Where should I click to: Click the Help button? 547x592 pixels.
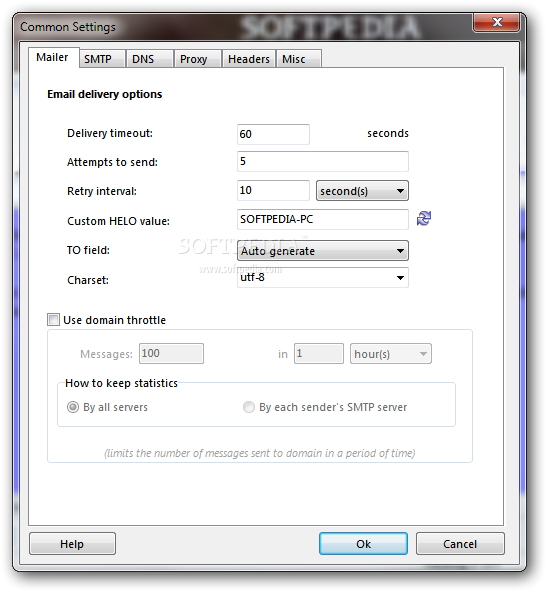(x=72, y=544)
